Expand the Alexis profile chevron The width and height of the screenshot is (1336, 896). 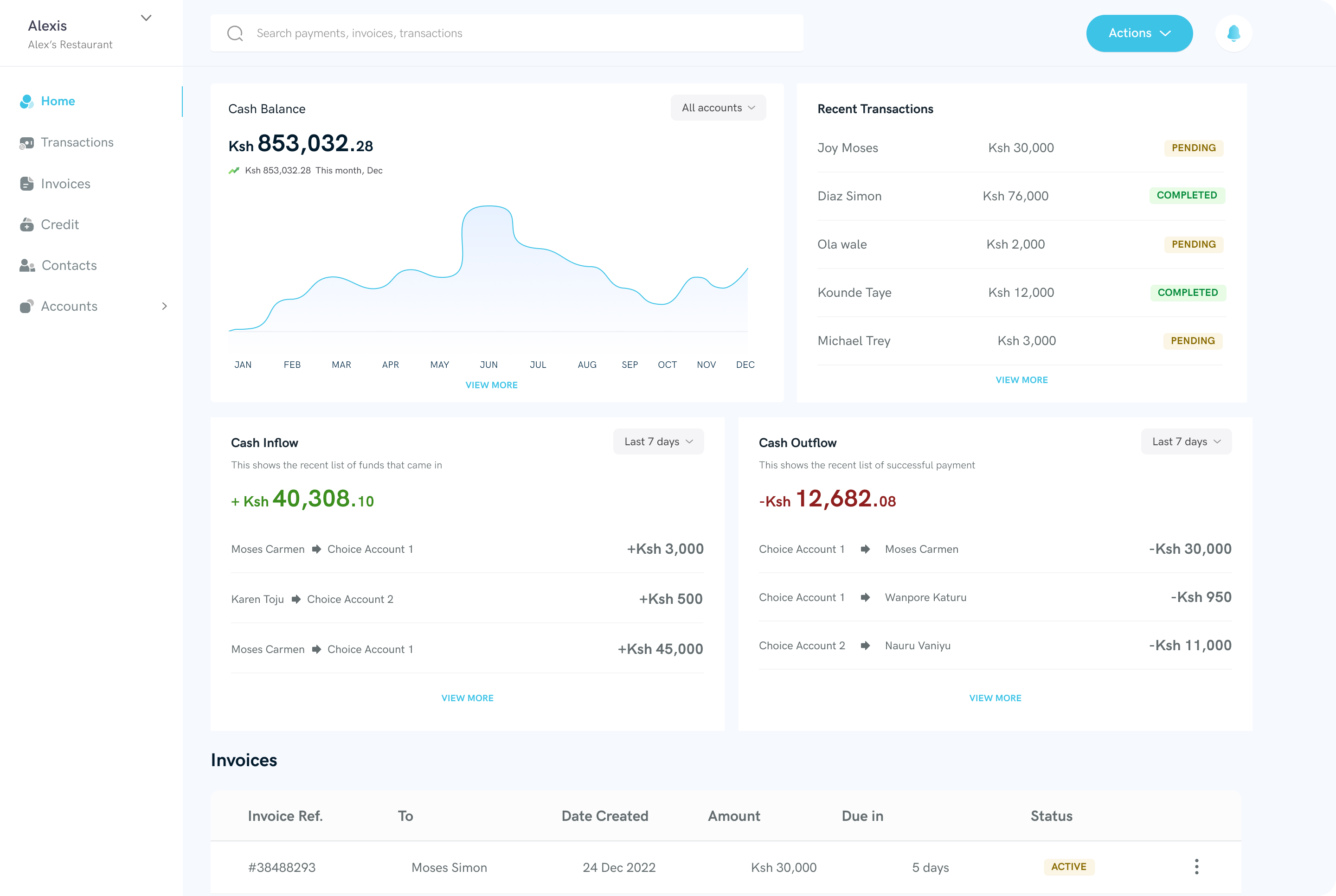(146, 18)
